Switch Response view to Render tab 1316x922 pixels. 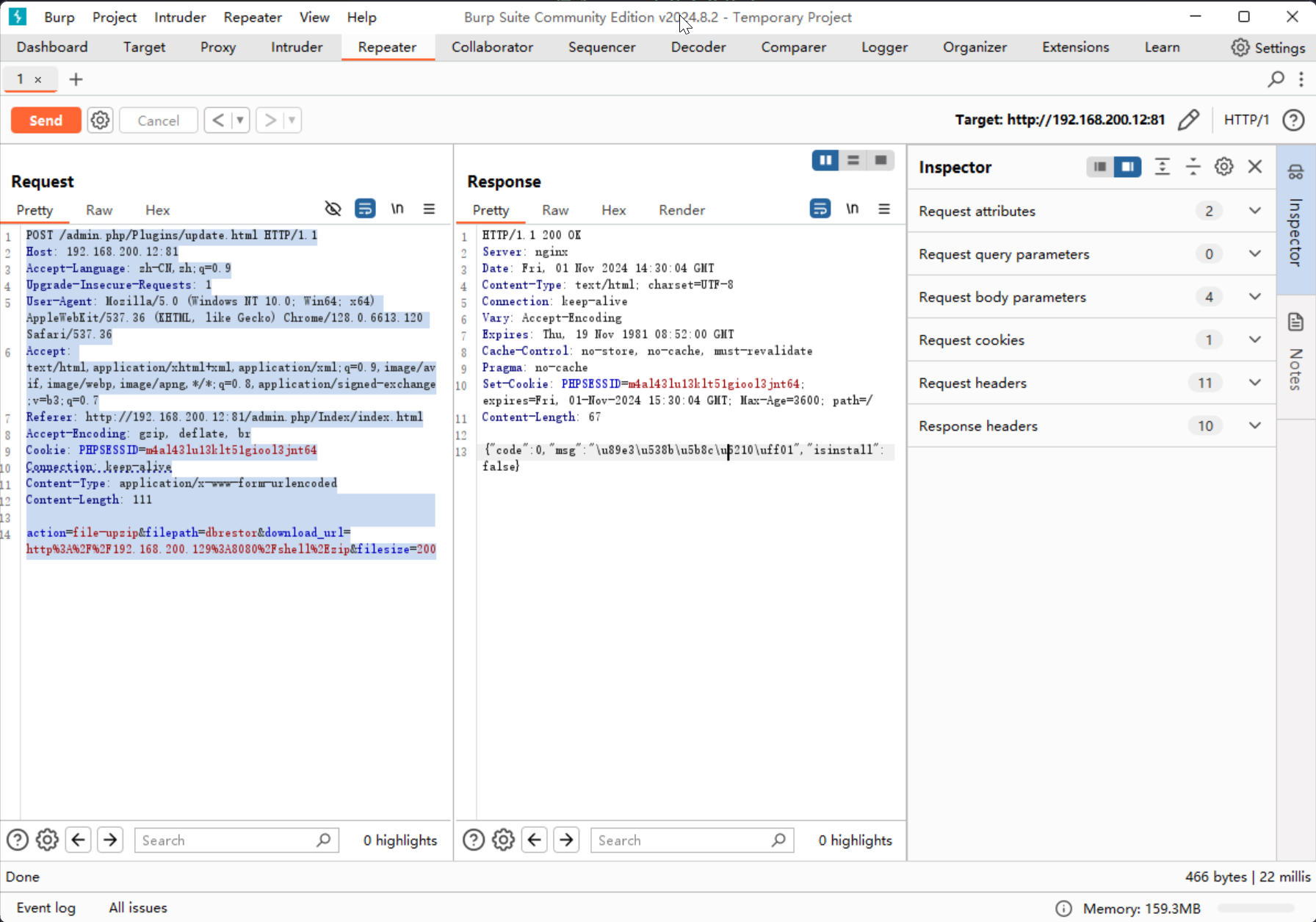(681, 210)
